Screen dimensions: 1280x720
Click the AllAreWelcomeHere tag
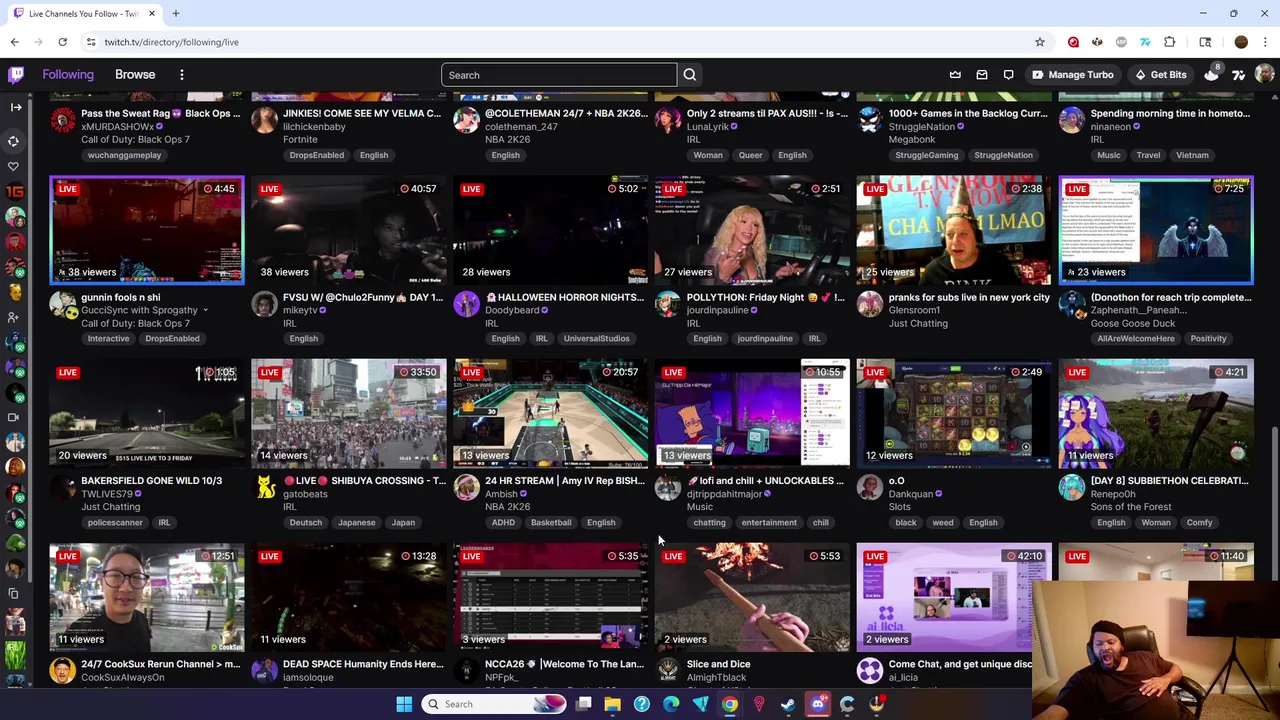tap(1136, 339)
